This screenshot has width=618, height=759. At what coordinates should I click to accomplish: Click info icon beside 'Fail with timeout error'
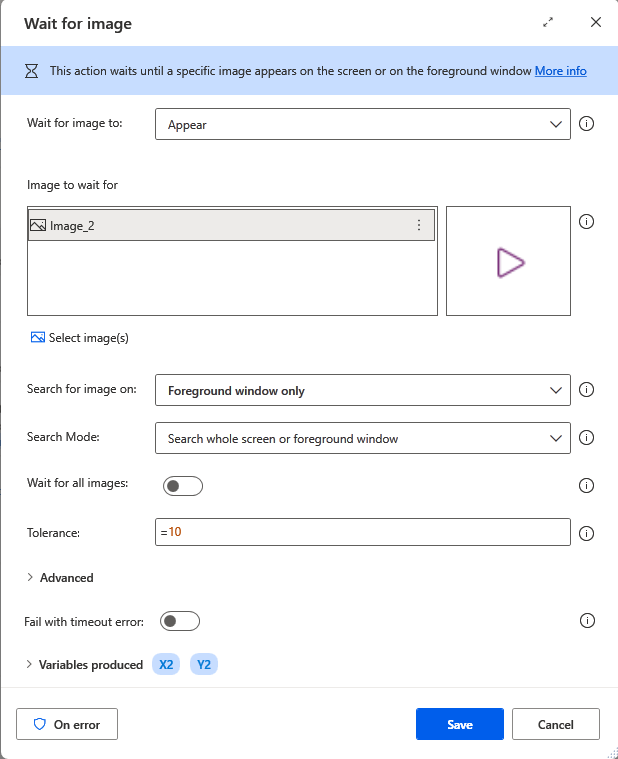tap(587, 621)
